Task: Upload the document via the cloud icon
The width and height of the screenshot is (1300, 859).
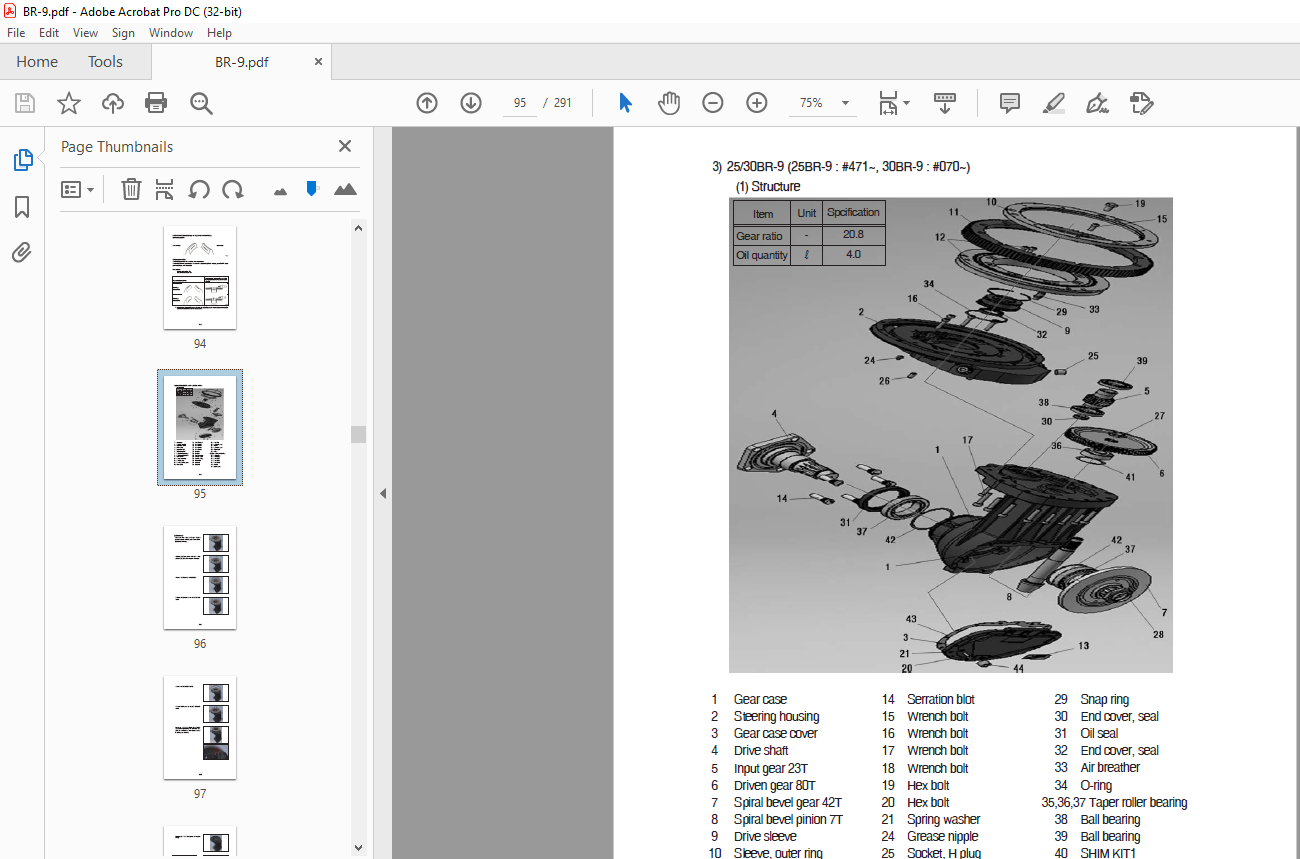Action: tap(113, 103)
